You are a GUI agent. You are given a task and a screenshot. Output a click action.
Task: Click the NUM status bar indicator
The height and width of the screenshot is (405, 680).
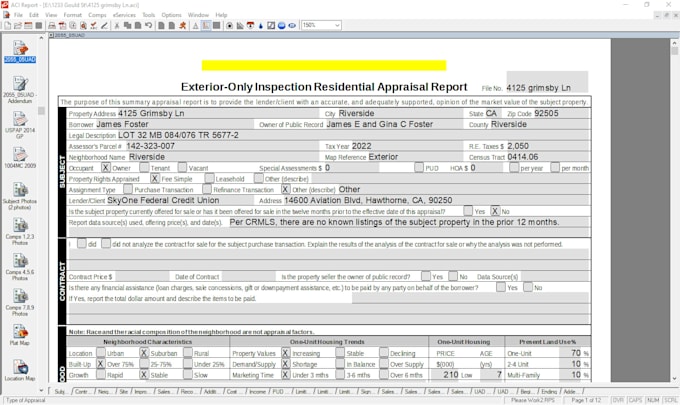click(x=653, y=400)
